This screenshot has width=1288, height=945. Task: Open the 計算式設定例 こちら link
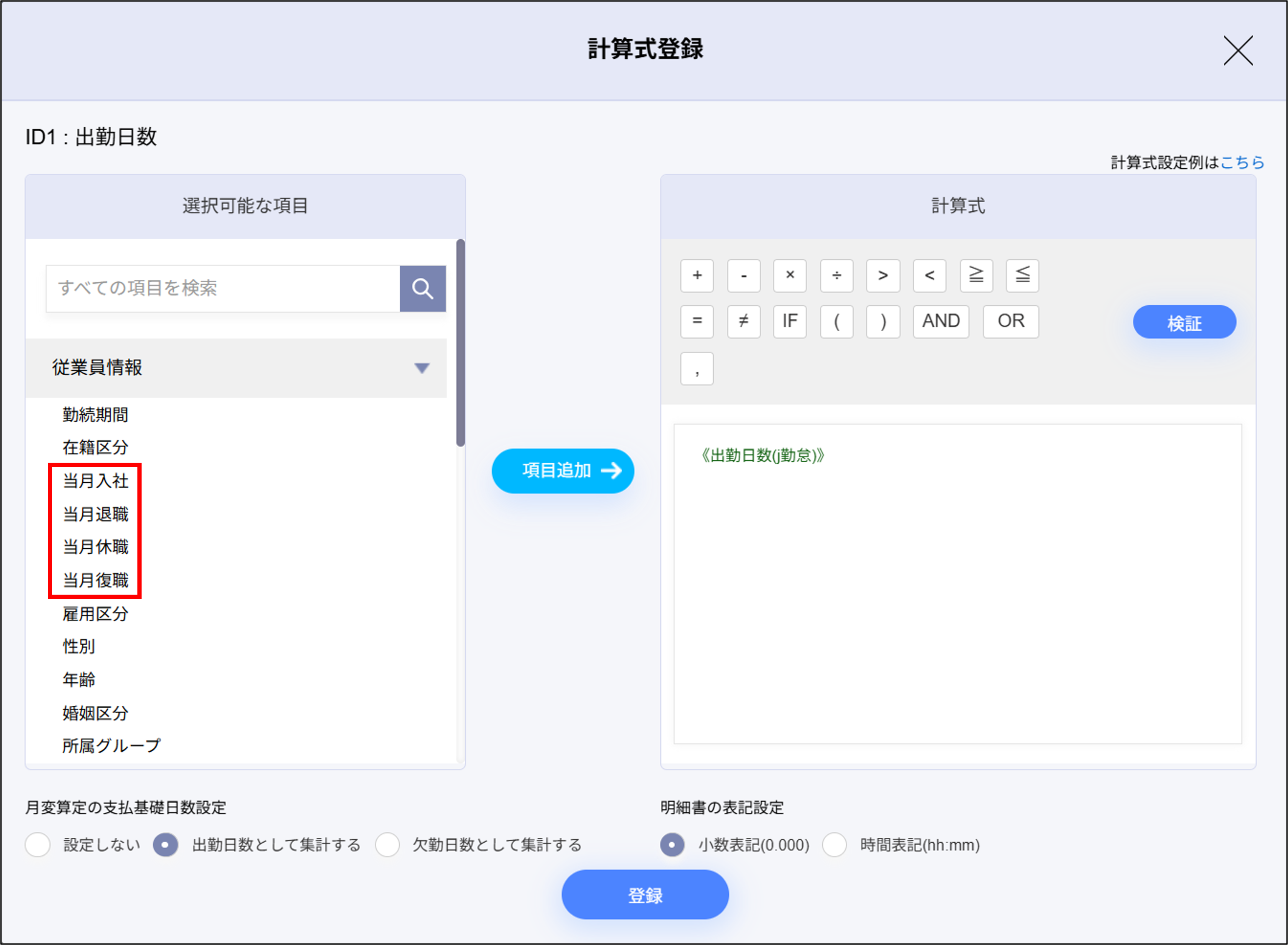click(x=1242, y=162)
